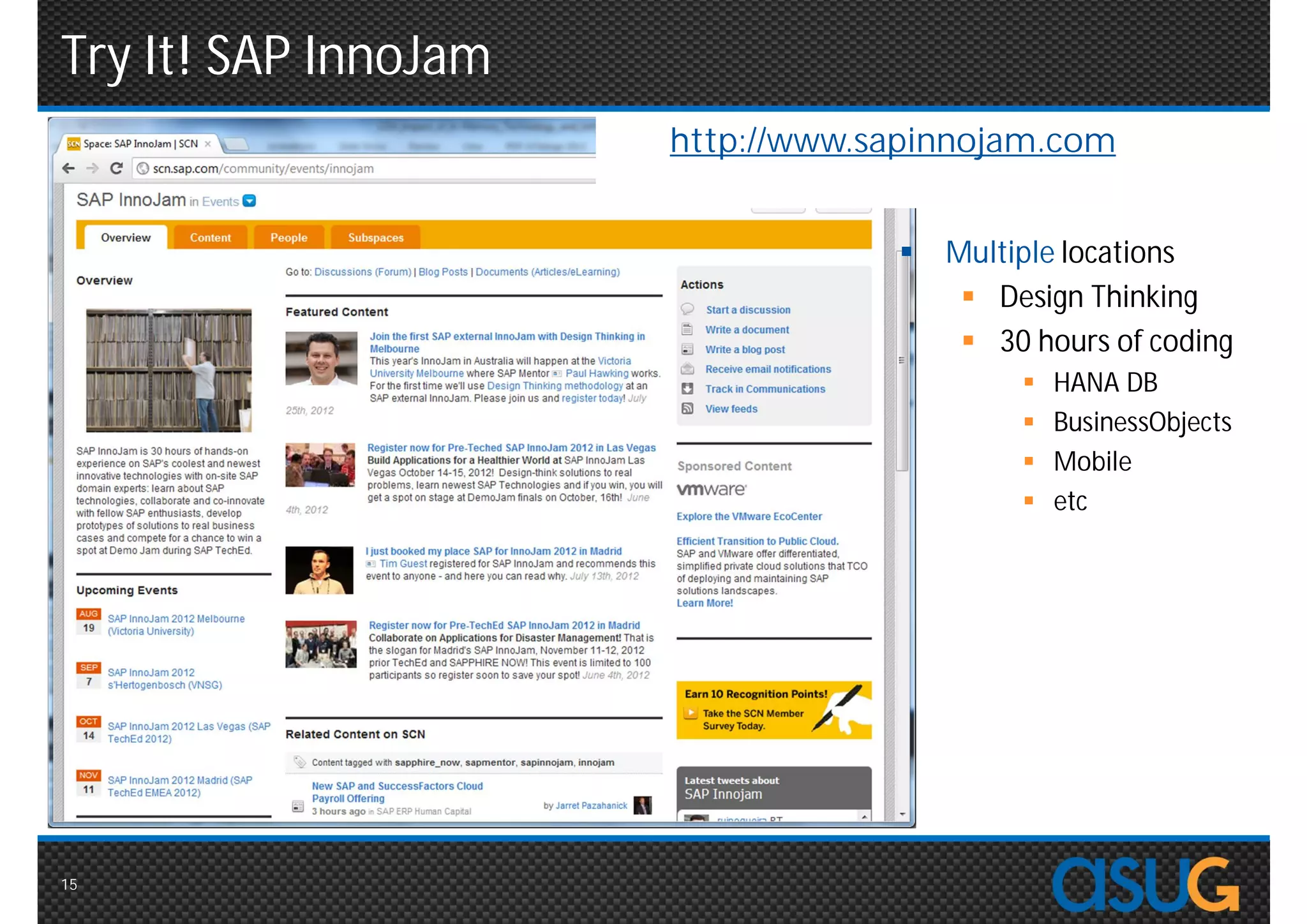This screenshot has width=1307, height=924.
Task: Click Efficient Transition to Public Cloud link
Action: pyautogui.click(x=758, y=541)
